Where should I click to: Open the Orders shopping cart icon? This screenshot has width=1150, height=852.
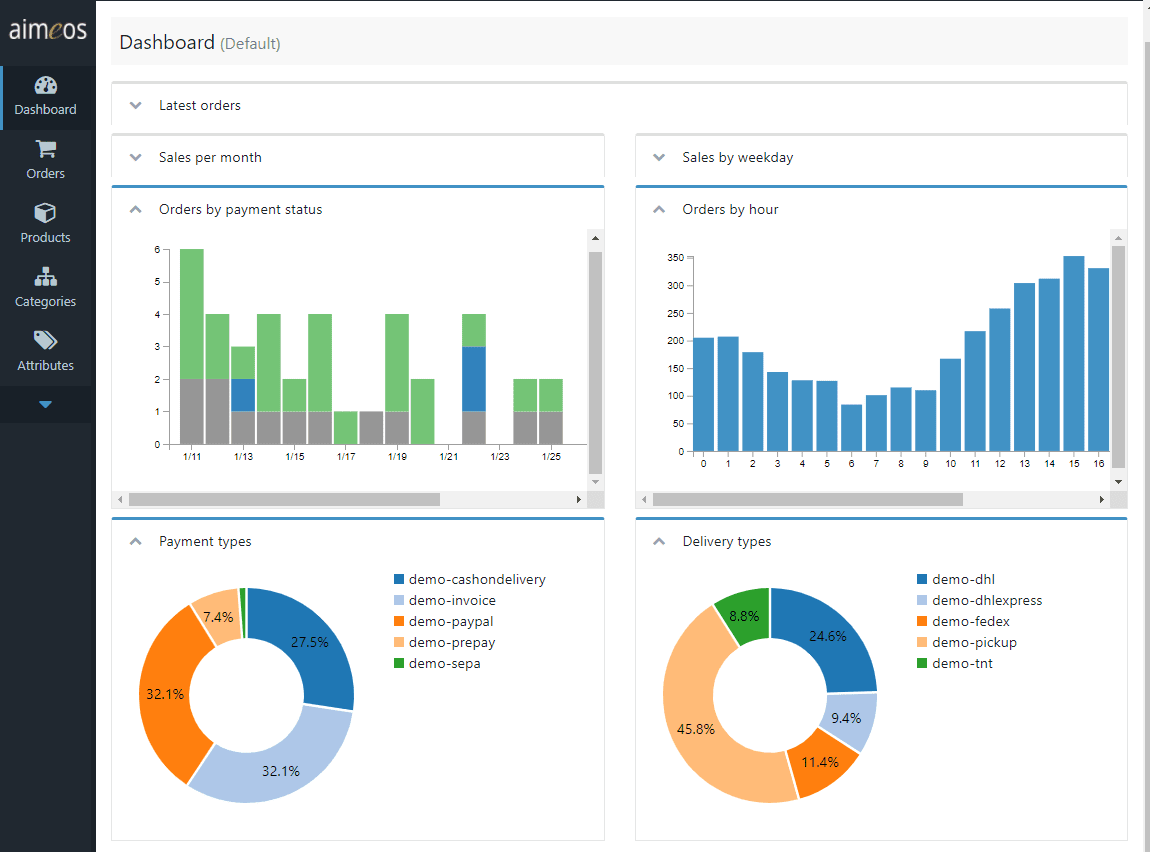(x=45, y=150)
